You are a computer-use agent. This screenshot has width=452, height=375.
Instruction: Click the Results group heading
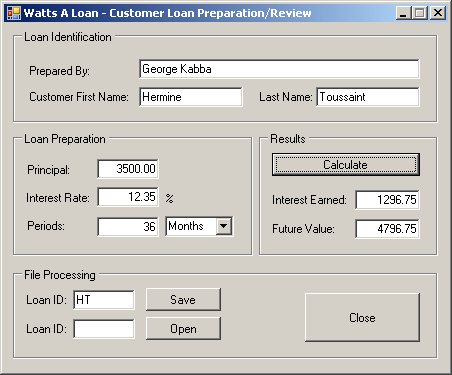pyautogui.click(x=288, y=139)
